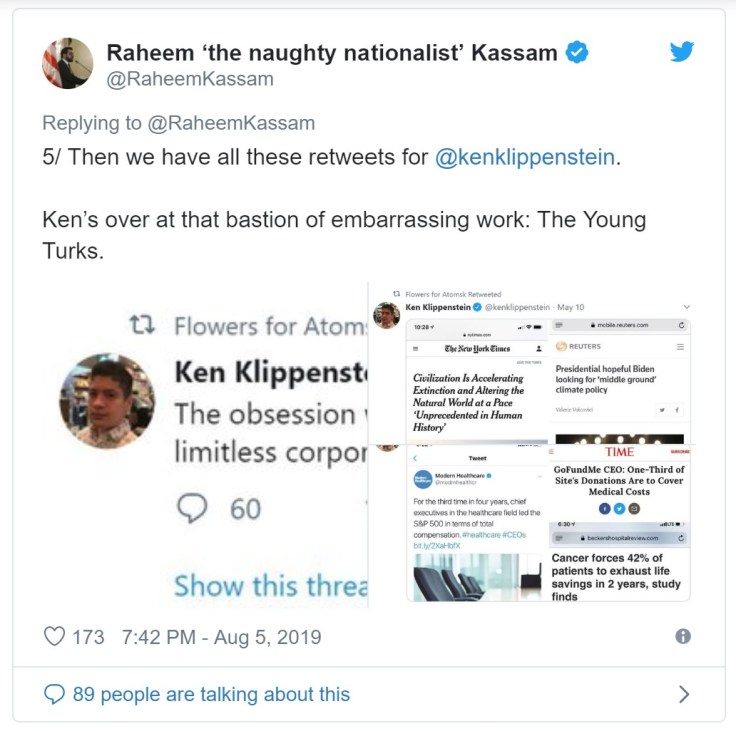Image resolution: width=736 pixels, height=731 pixels.
Task: Click the blue conversation bubble icon
Action: pyautogui.click(x=56, y=693)
